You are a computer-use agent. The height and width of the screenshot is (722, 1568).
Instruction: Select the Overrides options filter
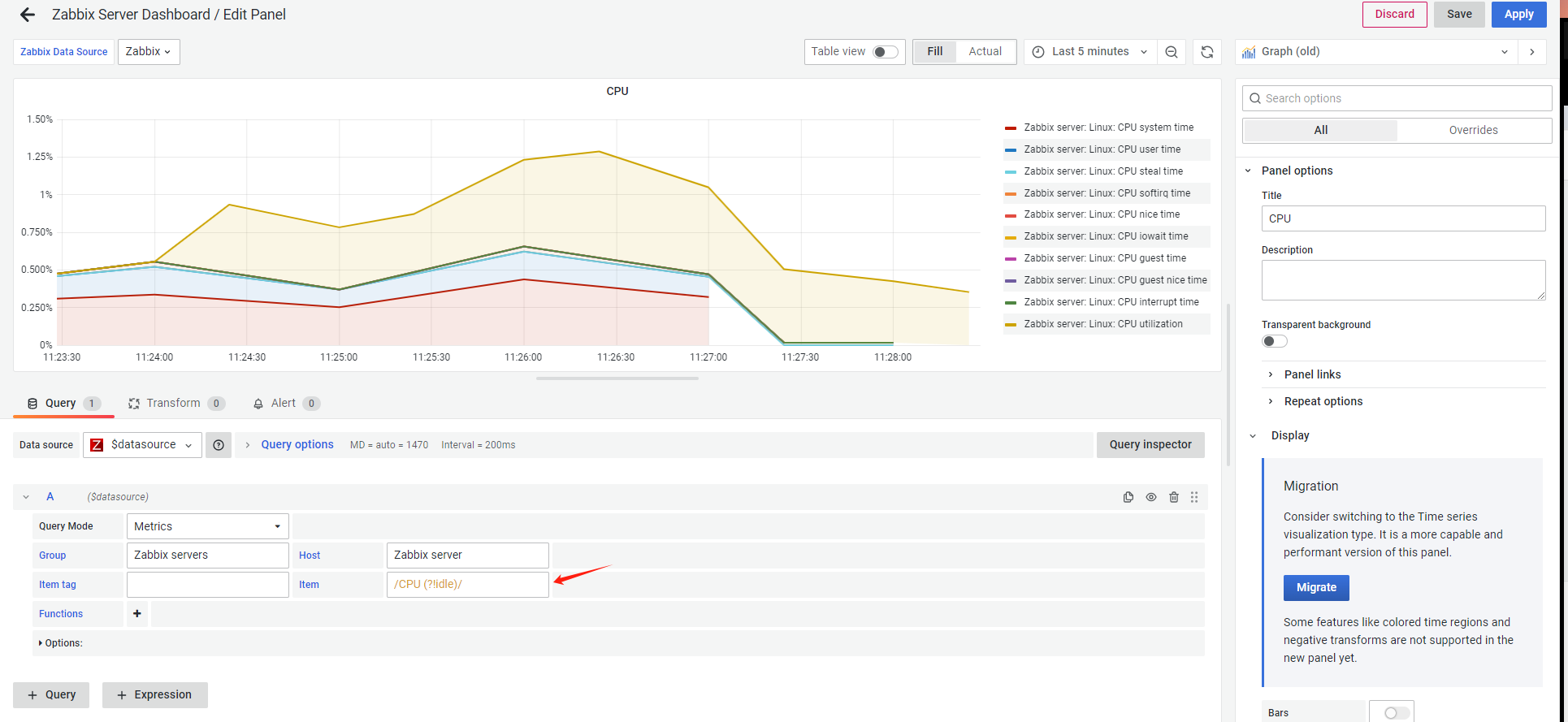coord(1474,131)
